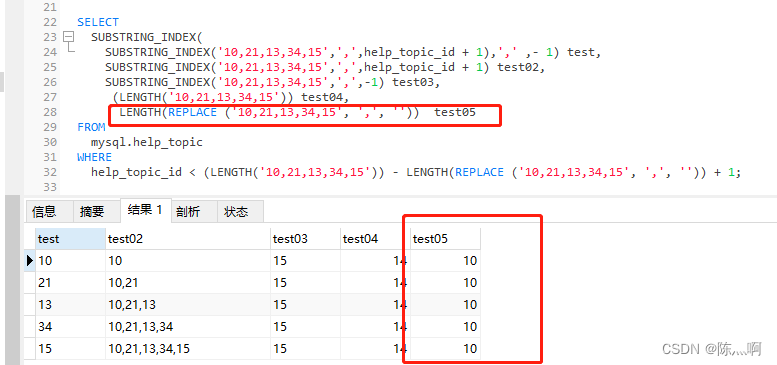The height and width of the screenshot is (365, 777).
Task: Click the REPLACE keyword on line 28
Action: tap(192, 112)
